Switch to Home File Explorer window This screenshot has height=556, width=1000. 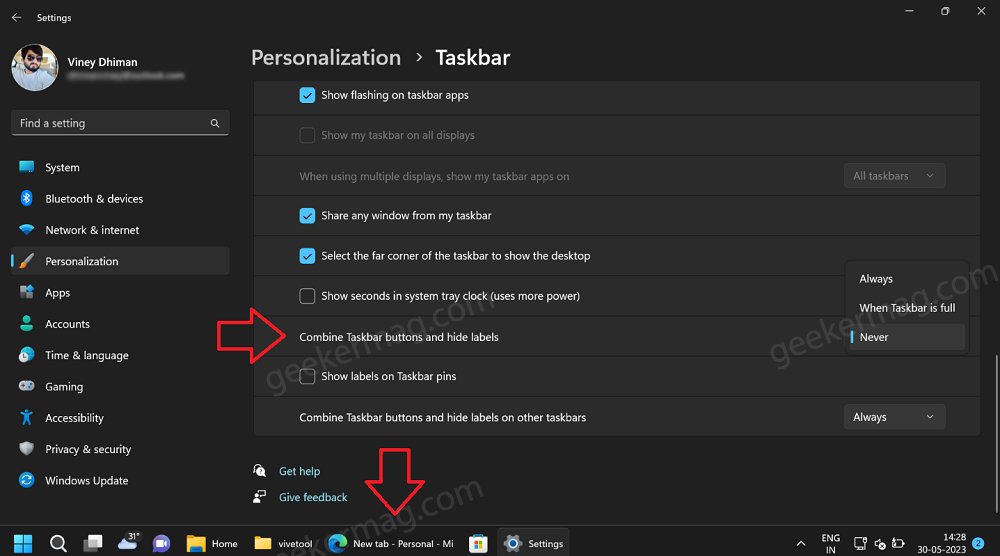[x=212, y=543]
